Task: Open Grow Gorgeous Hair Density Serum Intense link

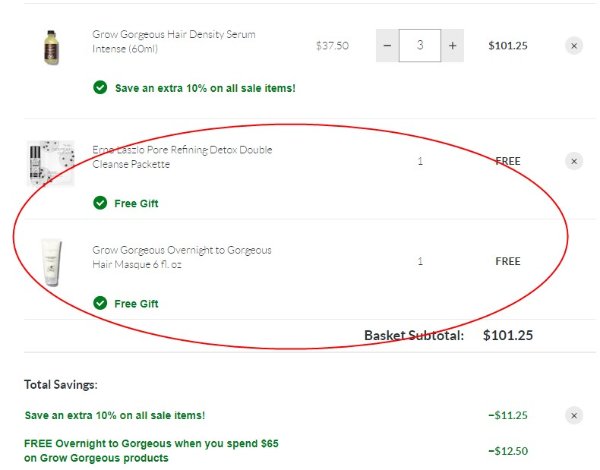Action: pyautogui.click(x=174, y=41)
